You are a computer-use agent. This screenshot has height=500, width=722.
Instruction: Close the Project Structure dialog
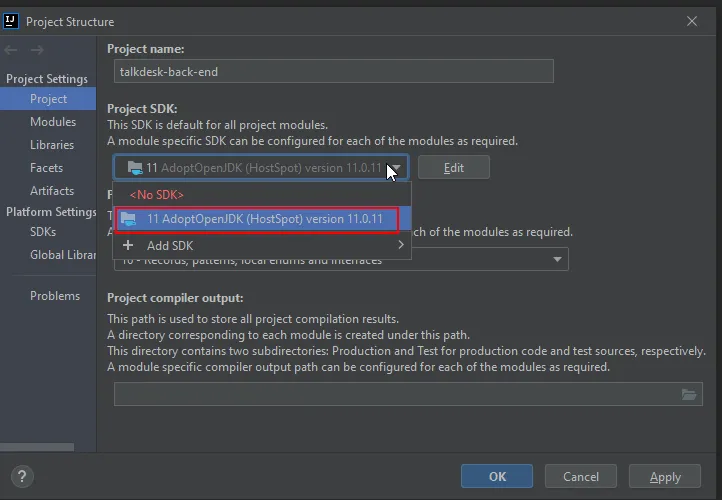(x=692, y=21)
